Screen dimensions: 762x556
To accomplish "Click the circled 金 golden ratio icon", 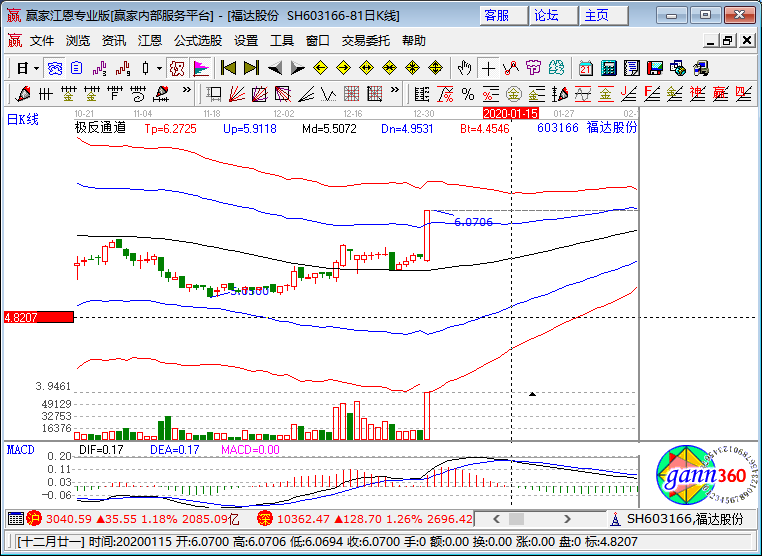I will (514, 94).
